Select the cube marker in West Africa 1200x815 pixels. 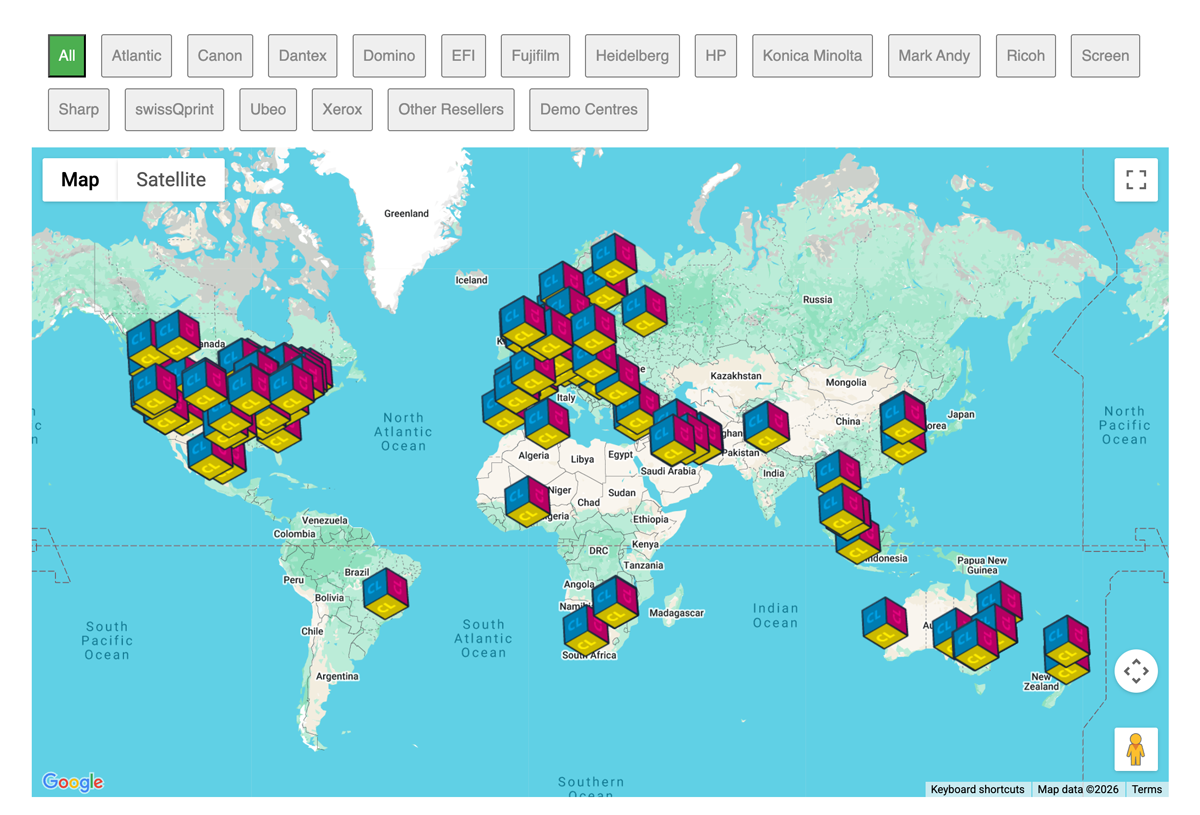(x=527, y=501)
